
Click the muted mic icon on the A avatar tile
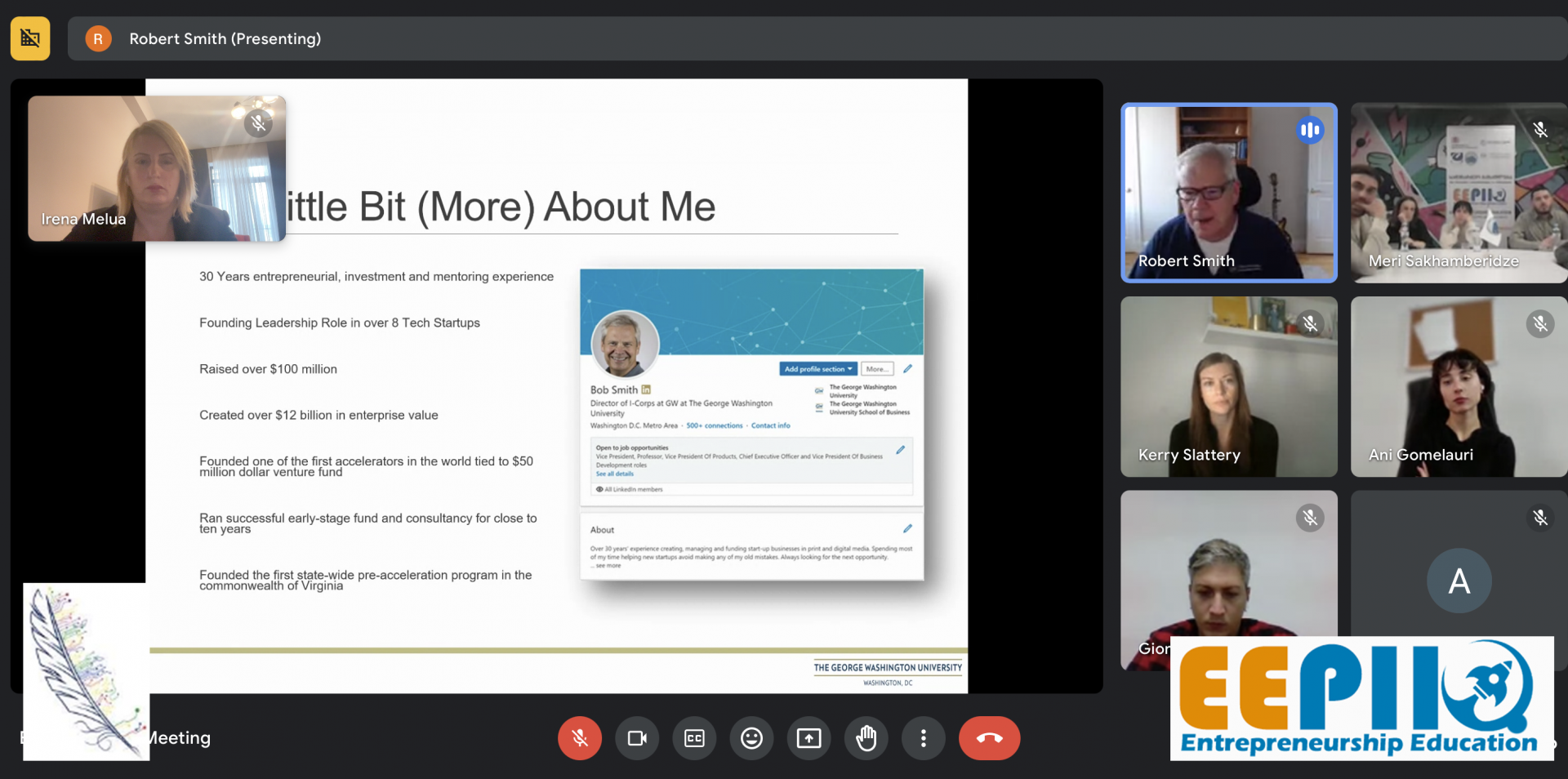coord(1540,518)
